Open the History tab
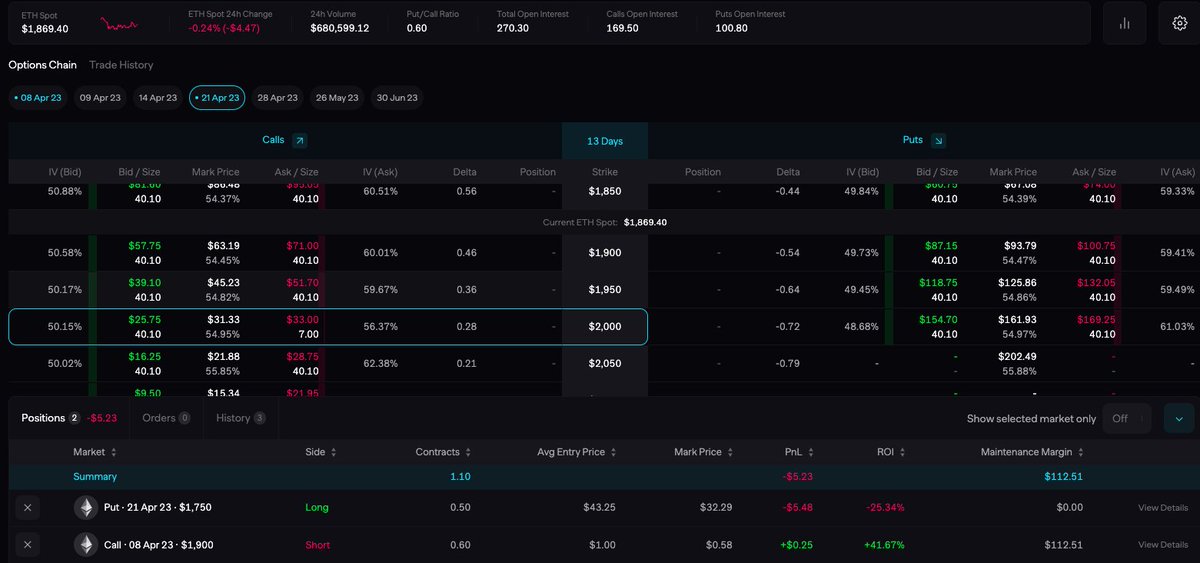This screenshot has width=1200, height=563. click(x=241, y=418)
